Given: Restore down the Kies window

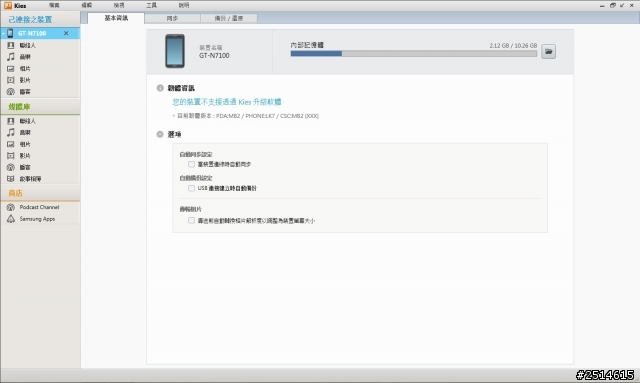Looking at the screenshot, I should coord(612,5).
